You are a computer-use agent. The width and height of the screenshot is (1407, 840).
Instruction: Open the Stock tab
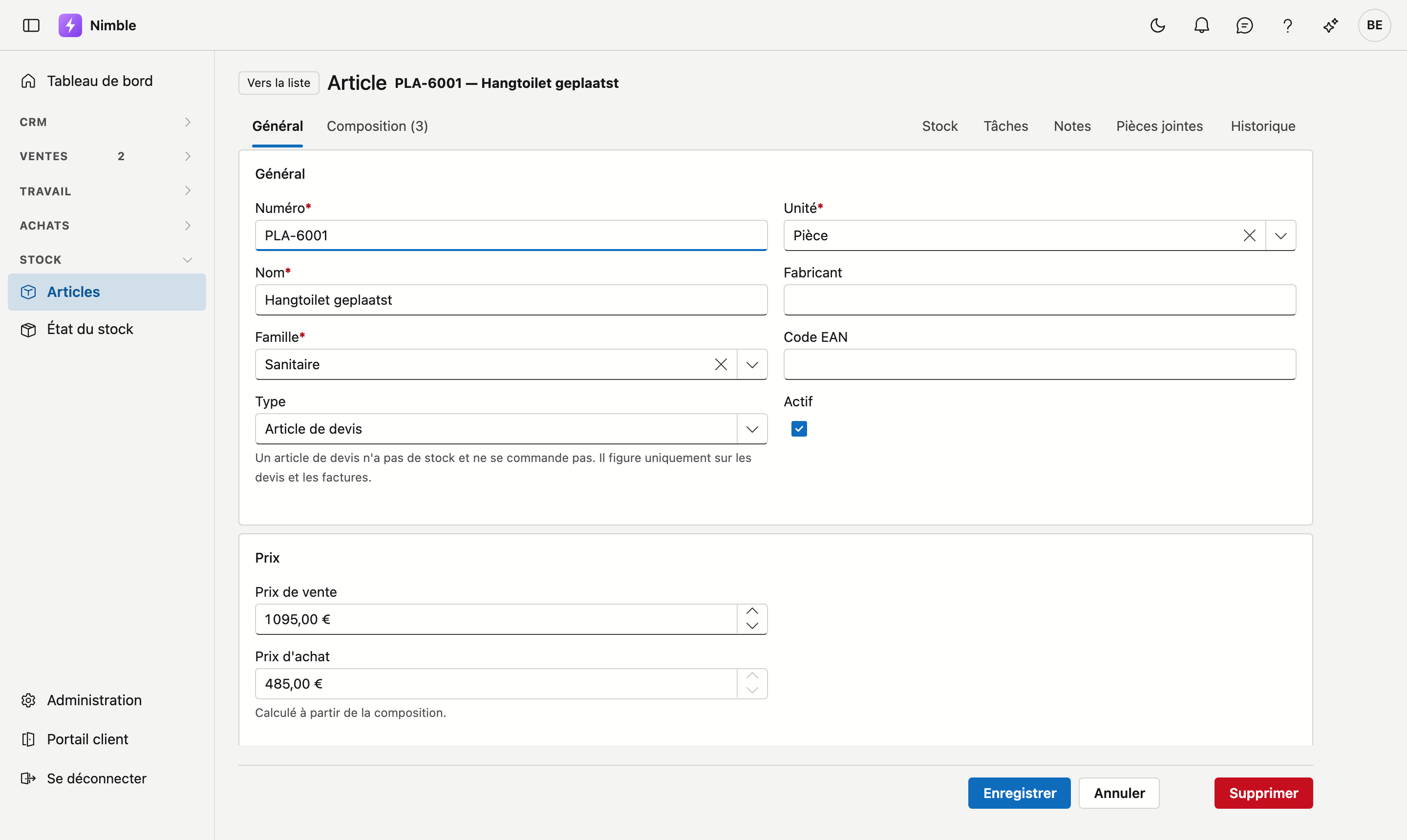939,126
